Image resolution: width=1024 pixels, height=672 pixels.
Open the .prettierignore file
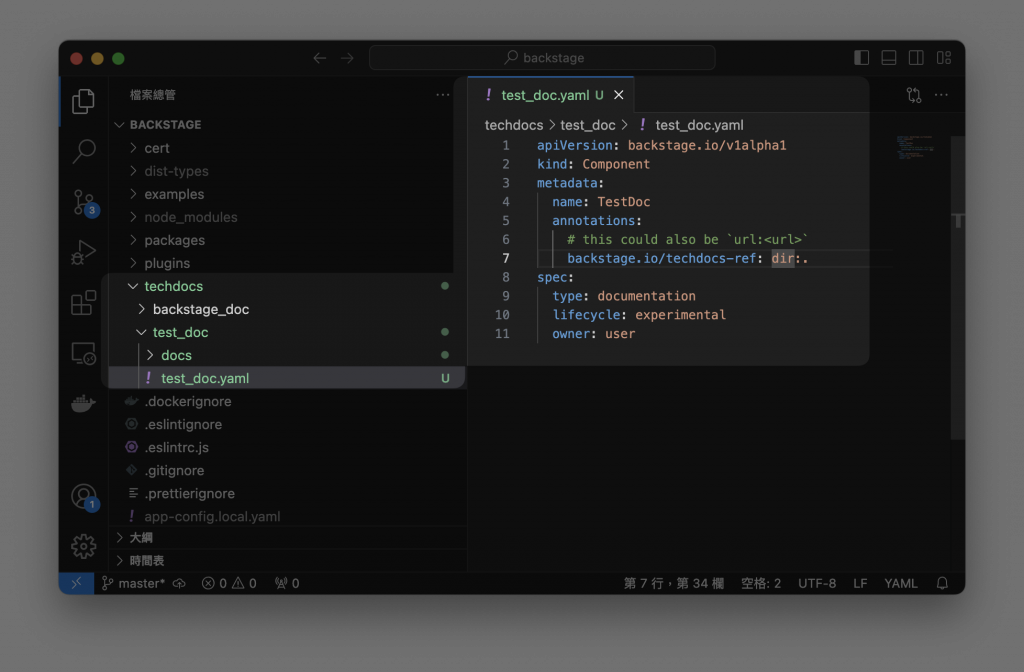287,494
